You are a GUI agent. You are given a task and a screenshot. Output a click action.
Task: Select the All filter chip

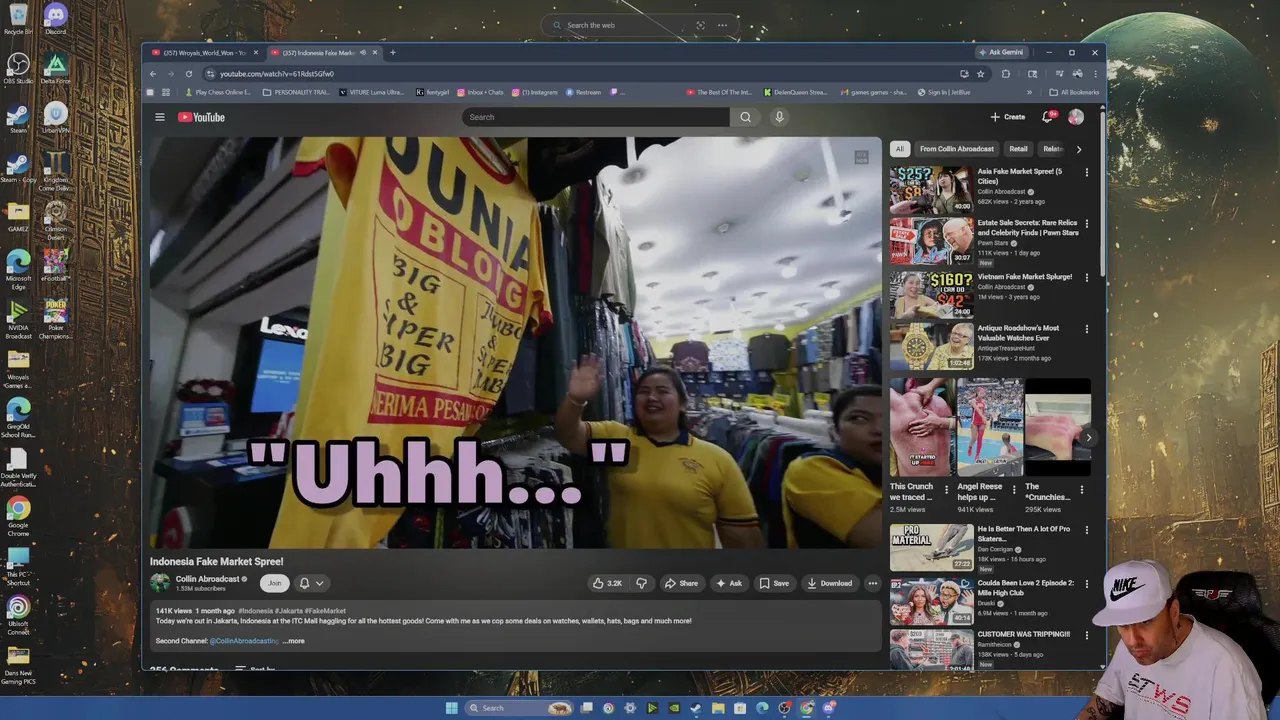(x=899, y=149)
